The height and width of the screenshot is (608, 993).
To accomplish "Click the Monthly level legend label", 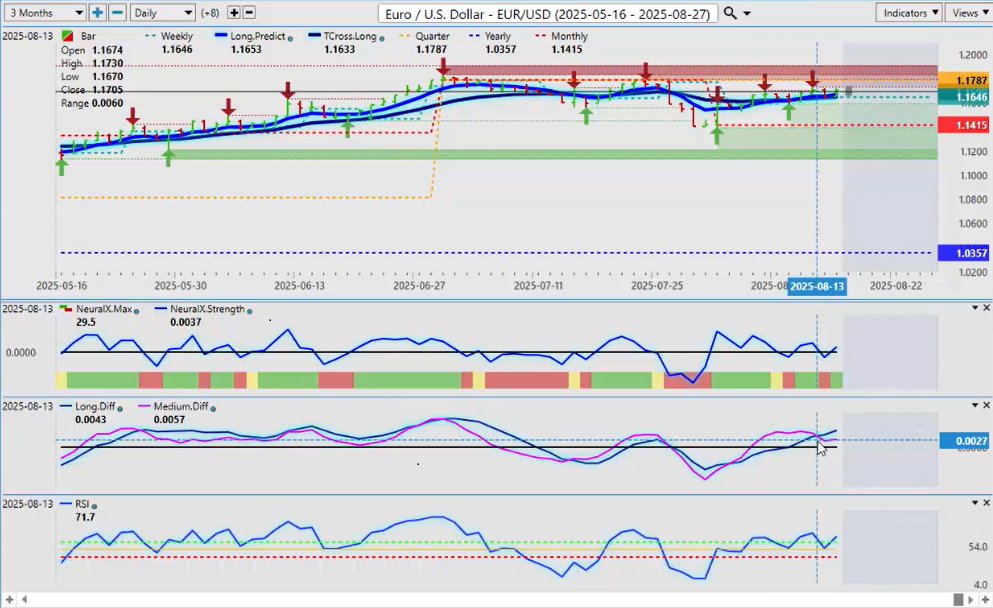I will [x=569, y=36].
